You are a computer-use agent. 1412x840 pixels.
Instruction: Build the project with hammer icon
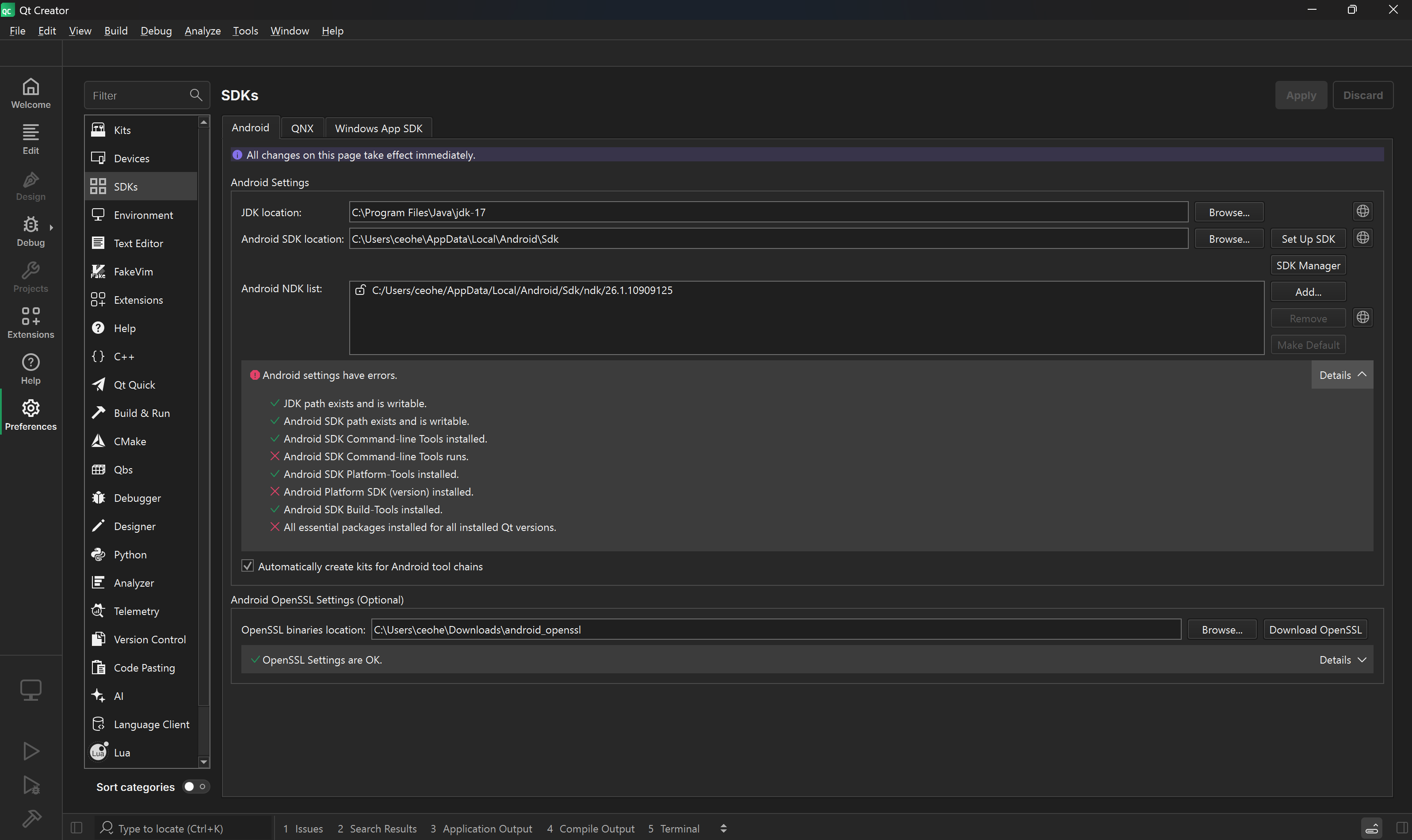pos(31,818)
